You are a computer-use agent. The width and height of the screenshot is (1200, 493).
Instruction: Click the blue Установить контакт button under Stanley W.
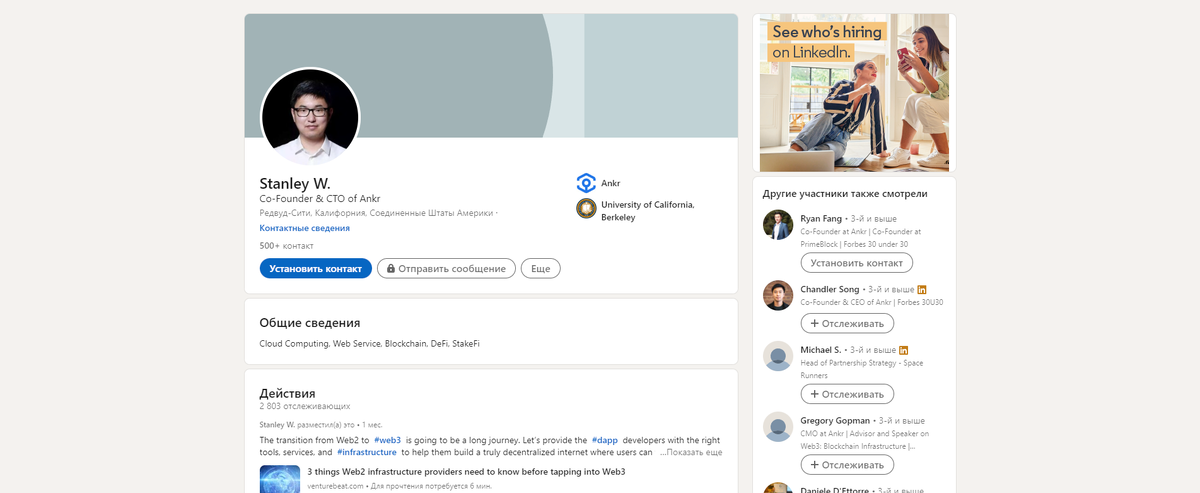(x=315, y=268)
